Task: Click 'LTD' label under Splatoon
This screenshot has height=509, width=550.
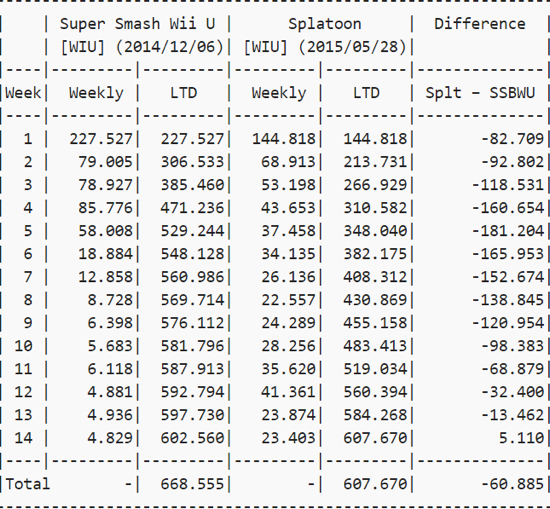Action: (366, 93)
